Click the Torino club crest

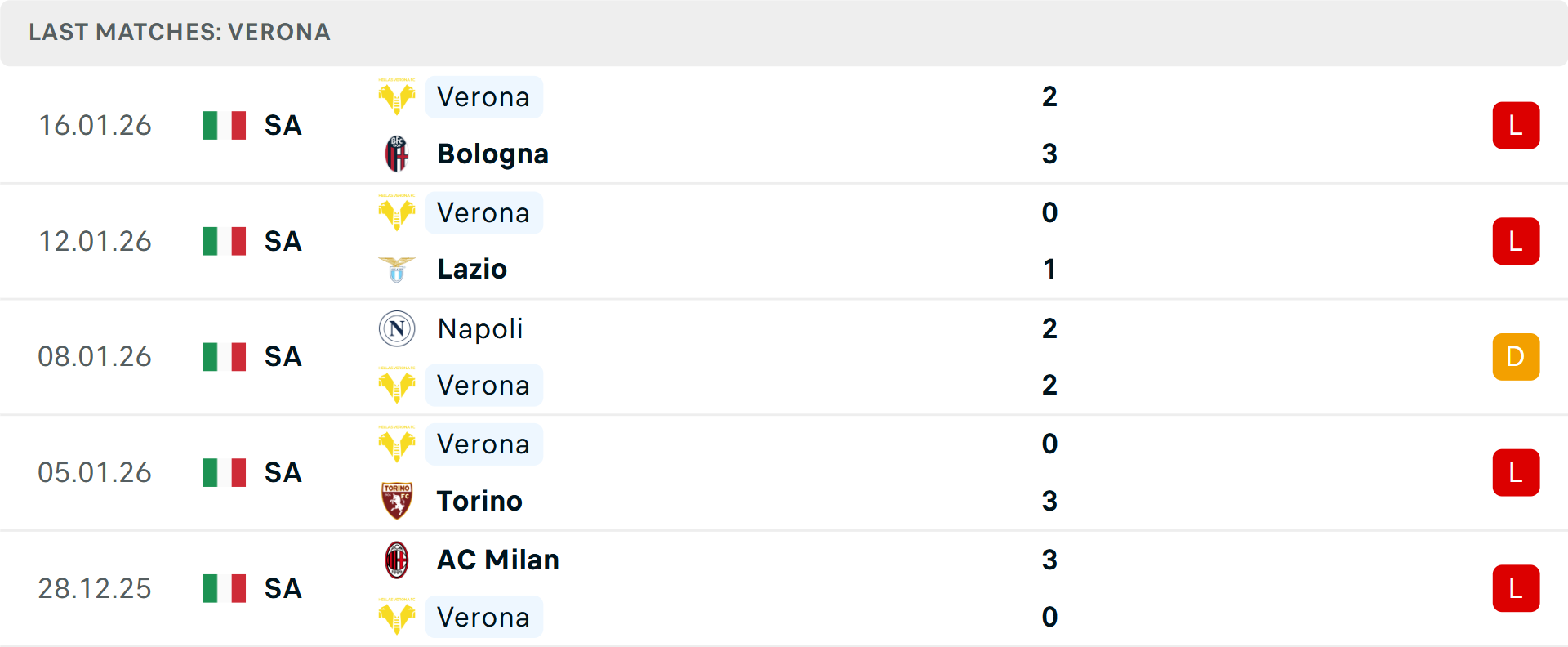tap(397, 501)
